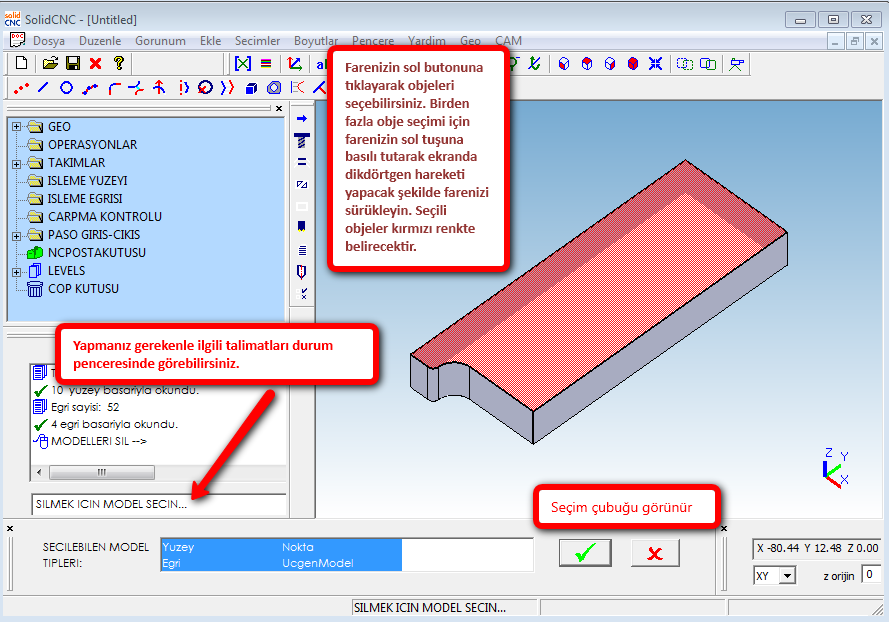Select OPERASYONLAR in the tree

click(x=92, y=145)
